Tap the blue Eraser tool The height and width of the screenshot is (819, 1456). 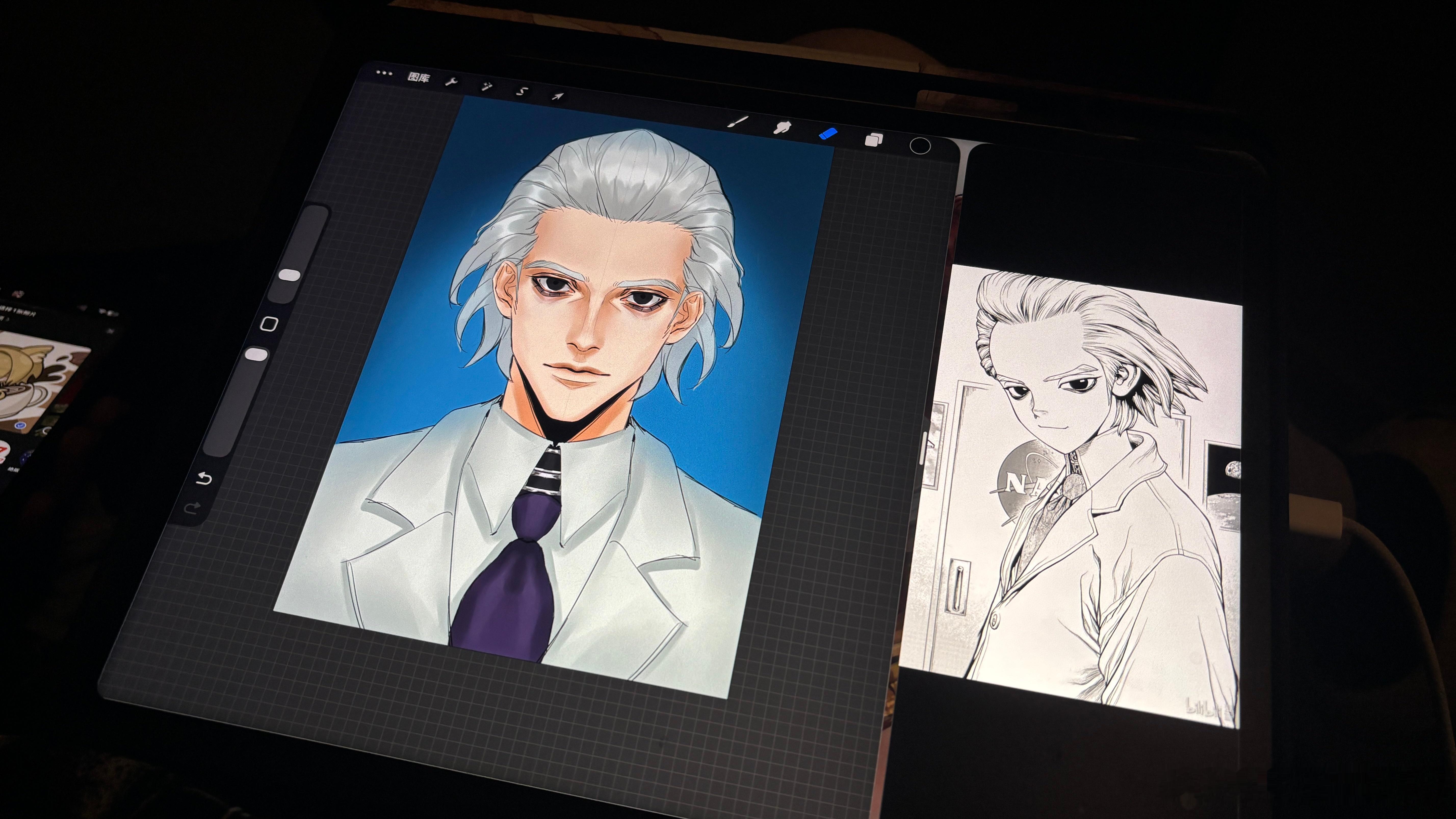pos(828,135)
